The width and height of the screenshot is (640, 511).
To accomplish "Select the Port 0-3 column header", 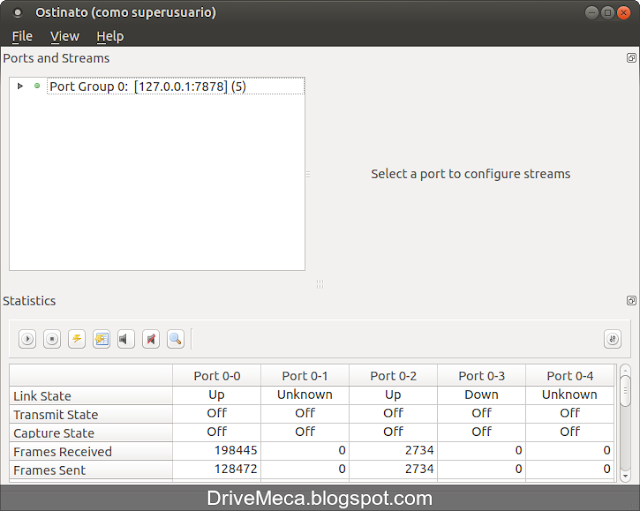I will [482, 376].
